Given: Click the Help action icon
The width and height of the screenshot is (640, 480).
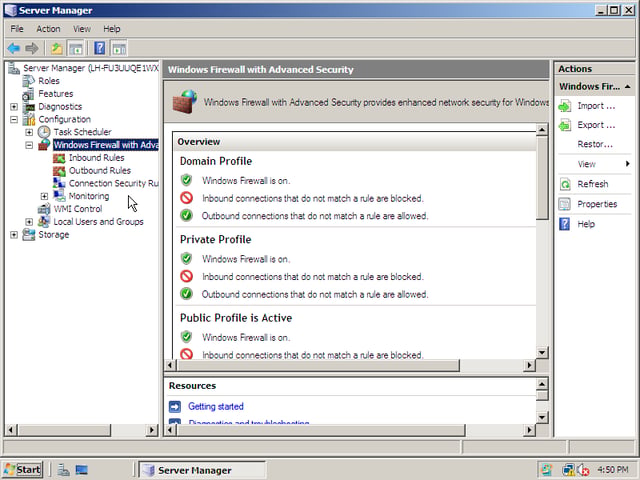Looking at the screenshot, I should coord(564,224).
